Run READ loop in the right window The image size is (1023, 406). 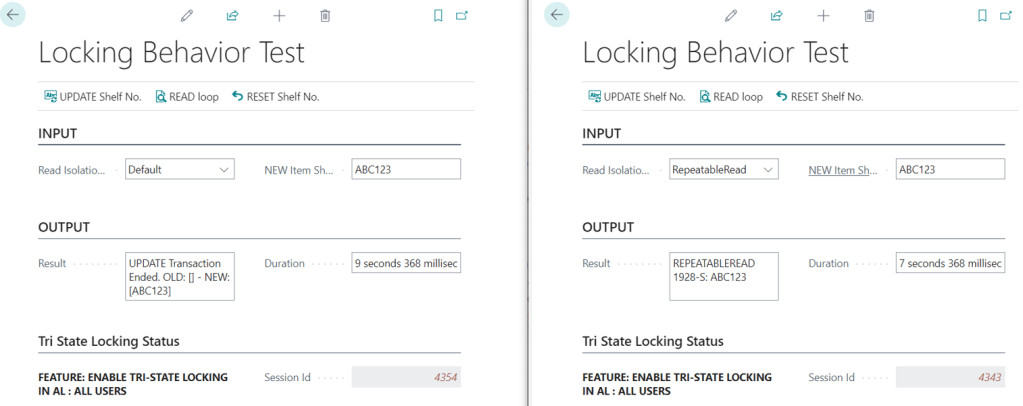[730, 97]
